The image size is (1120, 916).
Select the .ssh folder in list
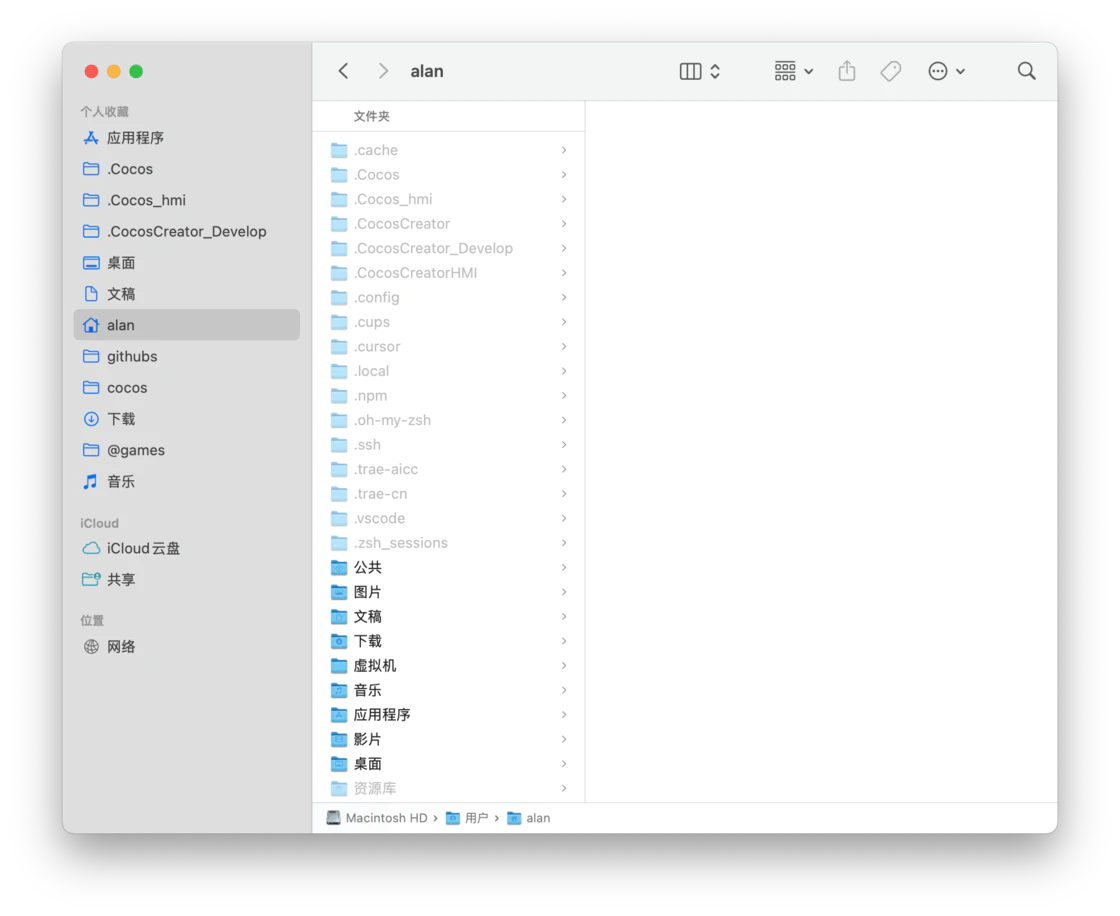pos(367,445)
